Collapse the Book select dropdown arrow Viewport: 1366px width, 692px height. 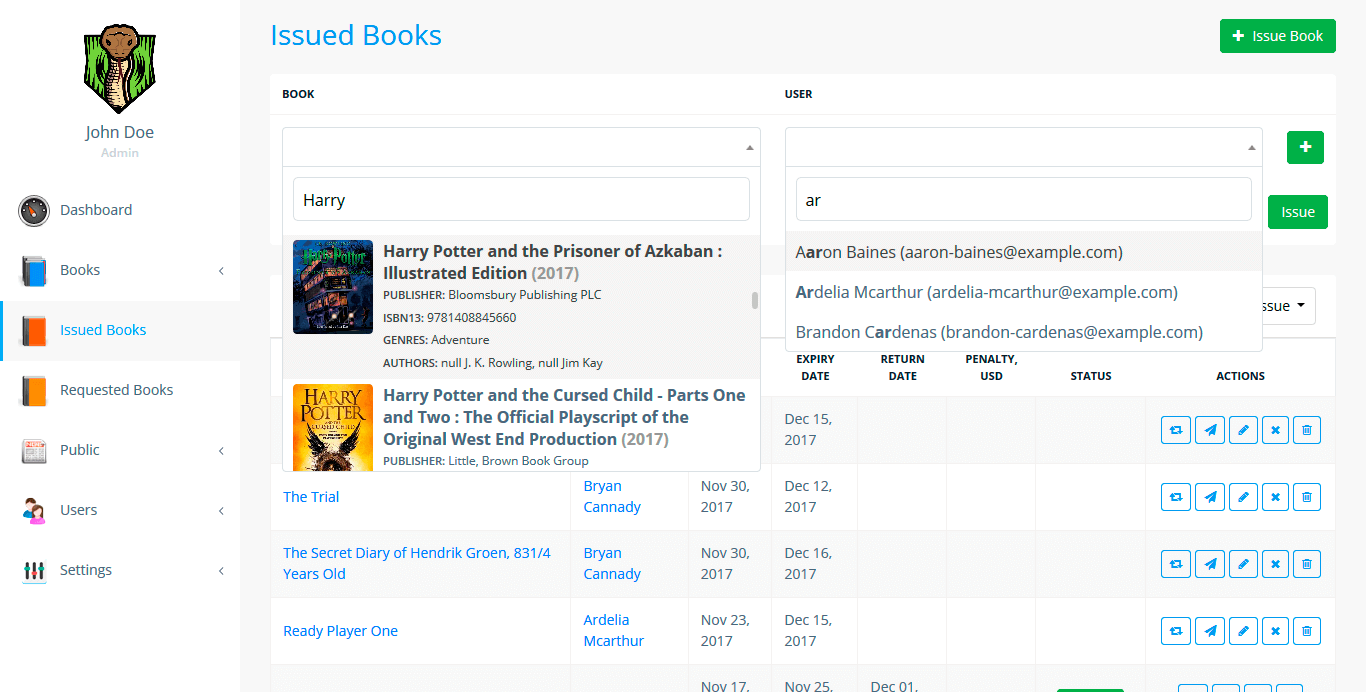(749, 148)
